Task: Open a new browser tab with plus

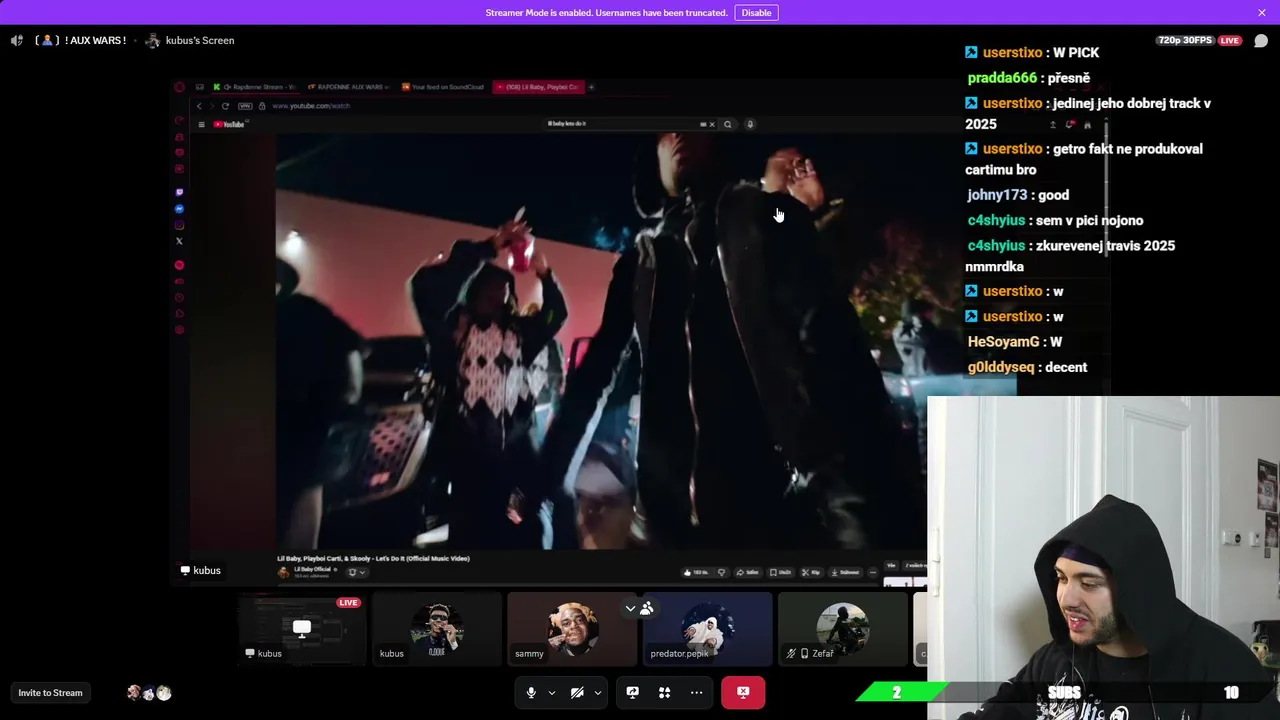Action: click(x=591, y=87)
